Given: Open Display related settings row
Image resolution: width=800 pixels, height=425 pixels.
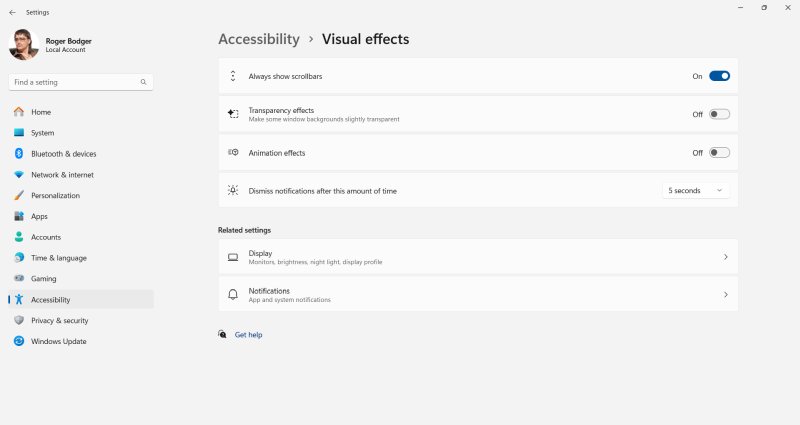Looking at the screenshot, I should tap(478, 257).
